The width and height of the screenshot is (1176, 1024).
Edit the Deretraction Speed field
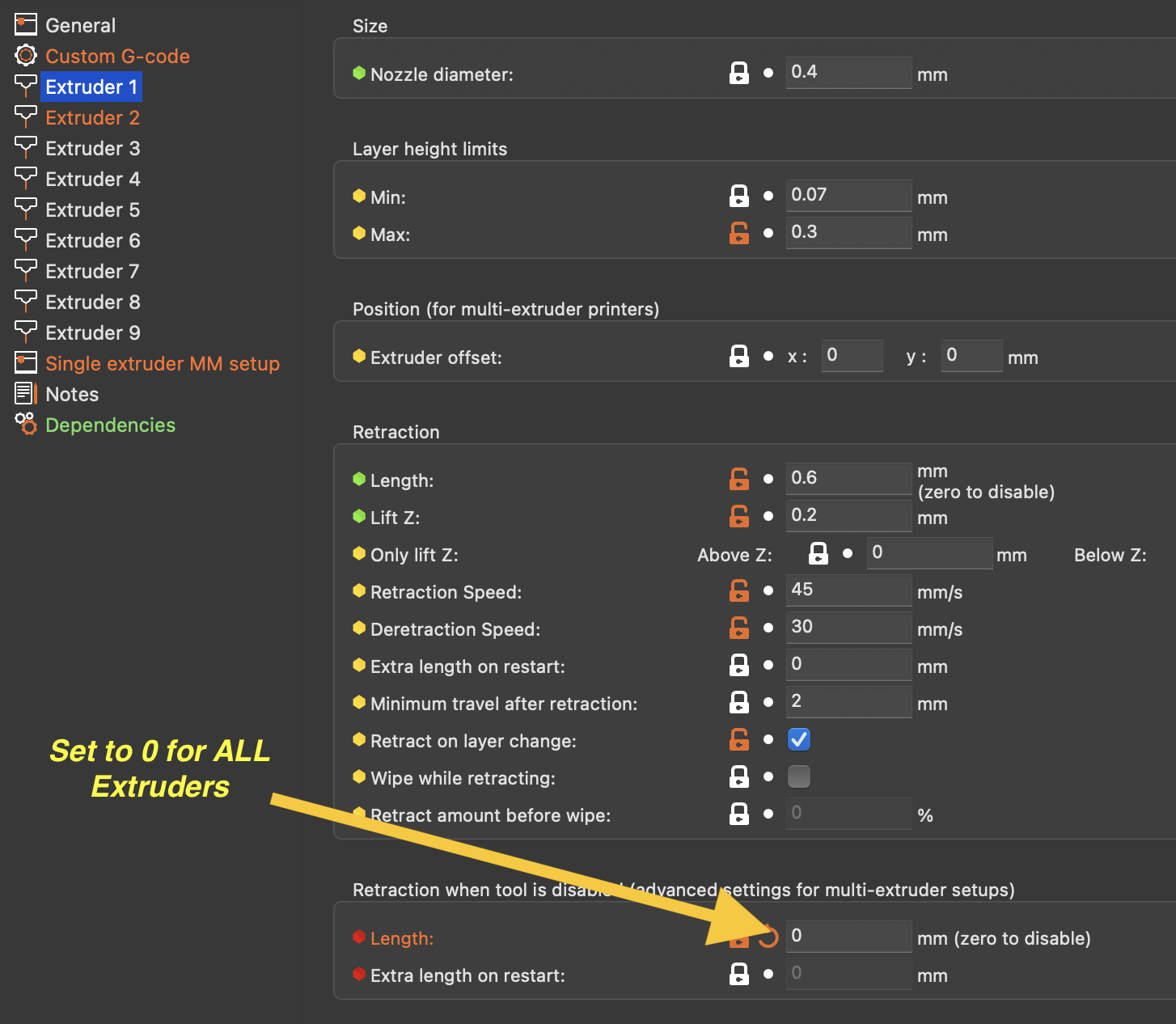[x=849, y=628]
